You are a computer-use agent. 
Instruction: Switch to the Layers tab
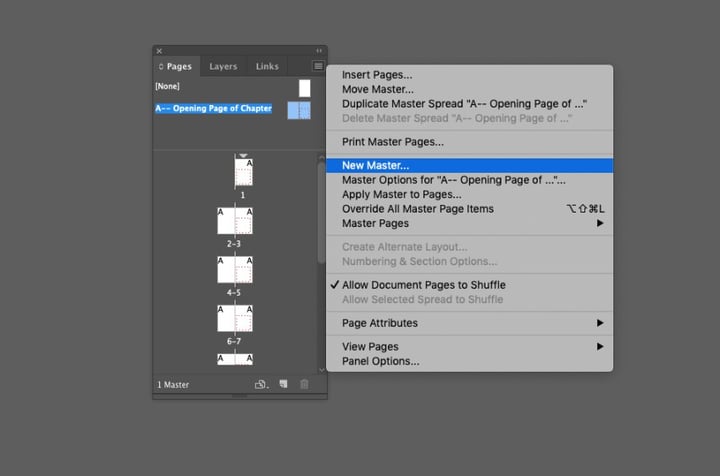click(x=223, y=66)
